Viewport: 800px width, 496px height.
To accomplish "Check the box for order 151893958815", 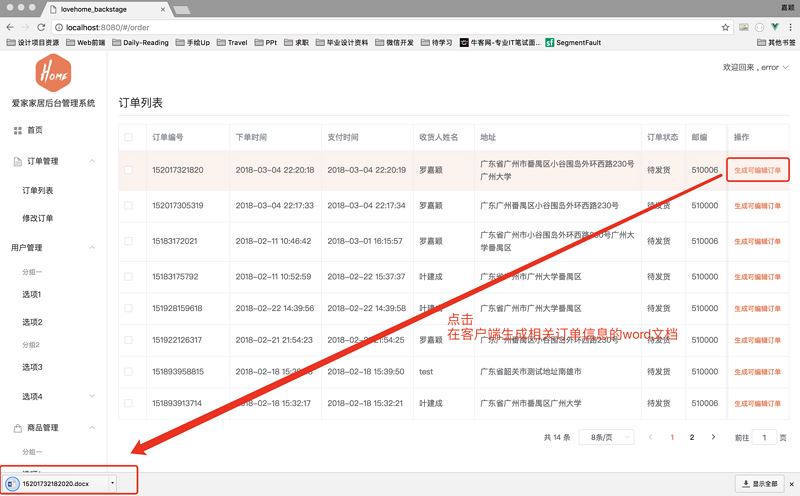I will click(x=129, y=371).
